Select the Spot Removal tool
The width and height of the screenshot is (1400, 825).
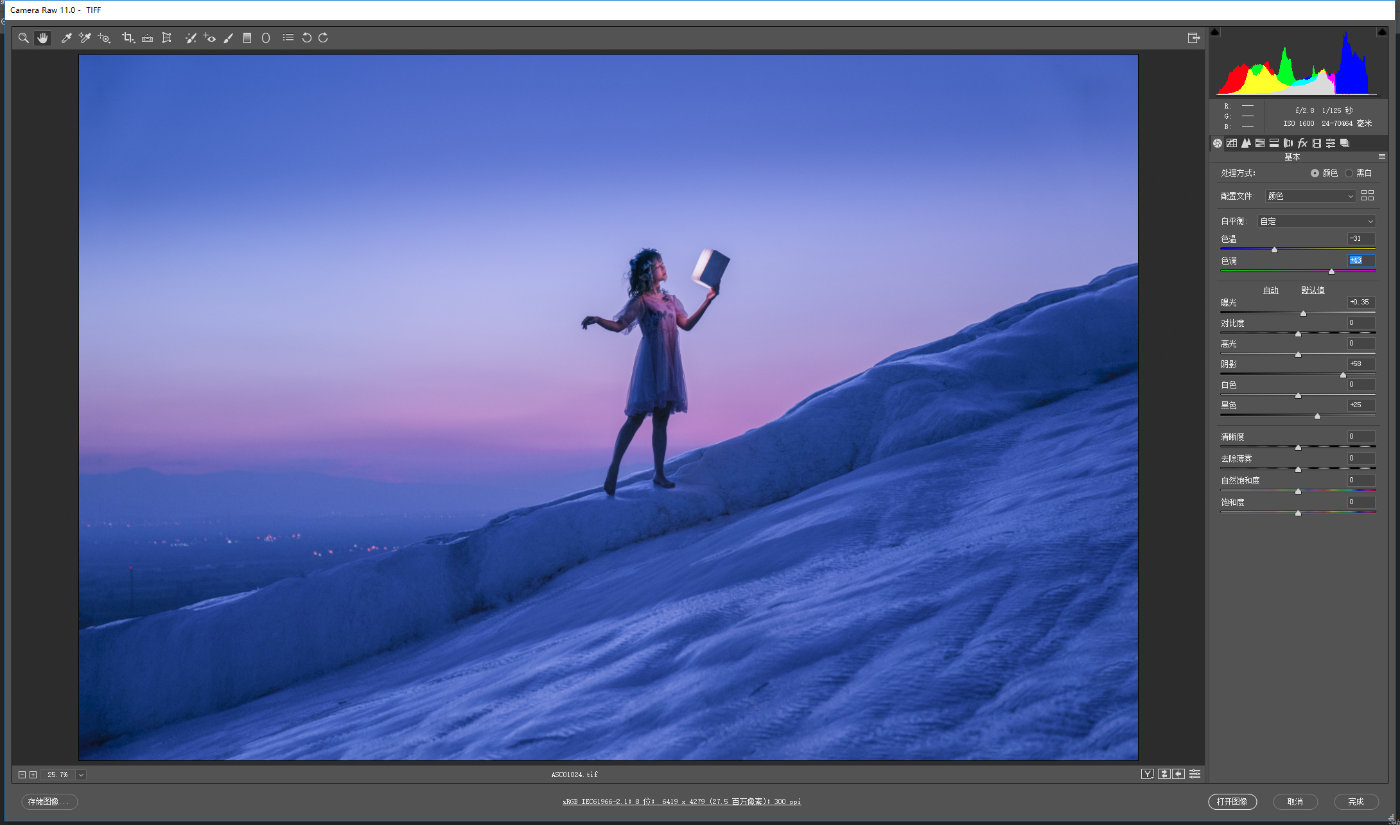click(191, 38)
